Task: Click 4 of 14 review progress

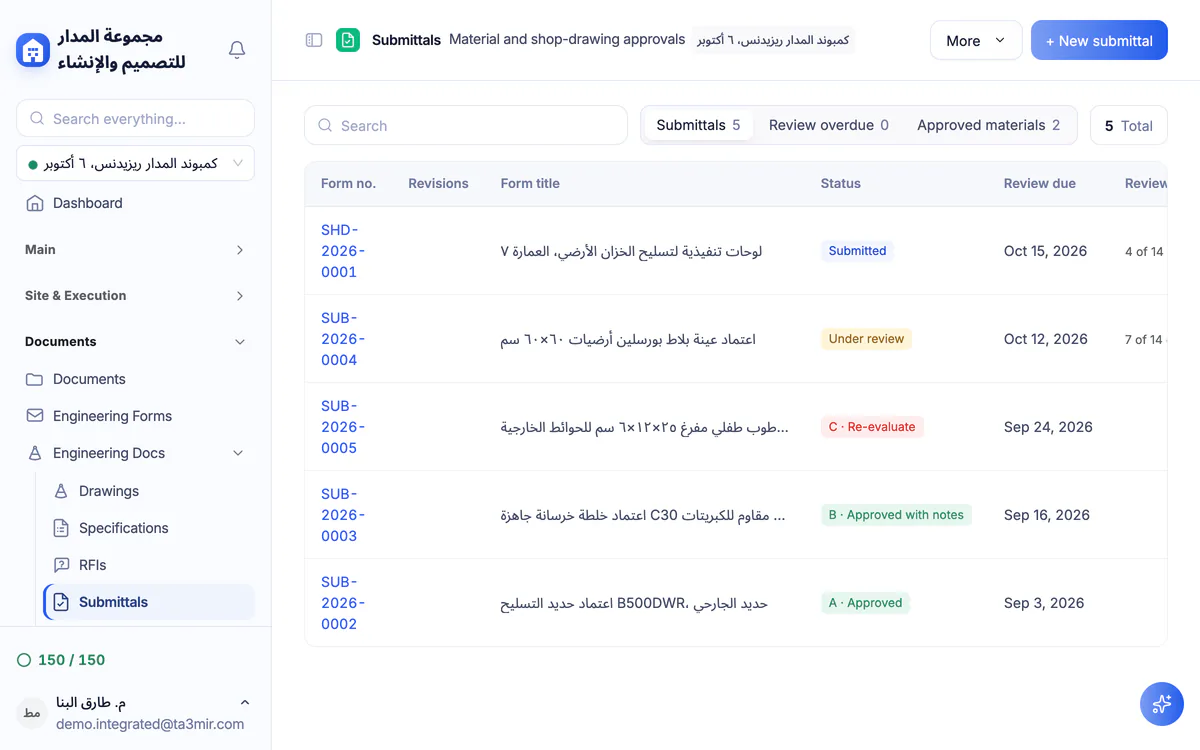Action: (x=1144, y=252)
